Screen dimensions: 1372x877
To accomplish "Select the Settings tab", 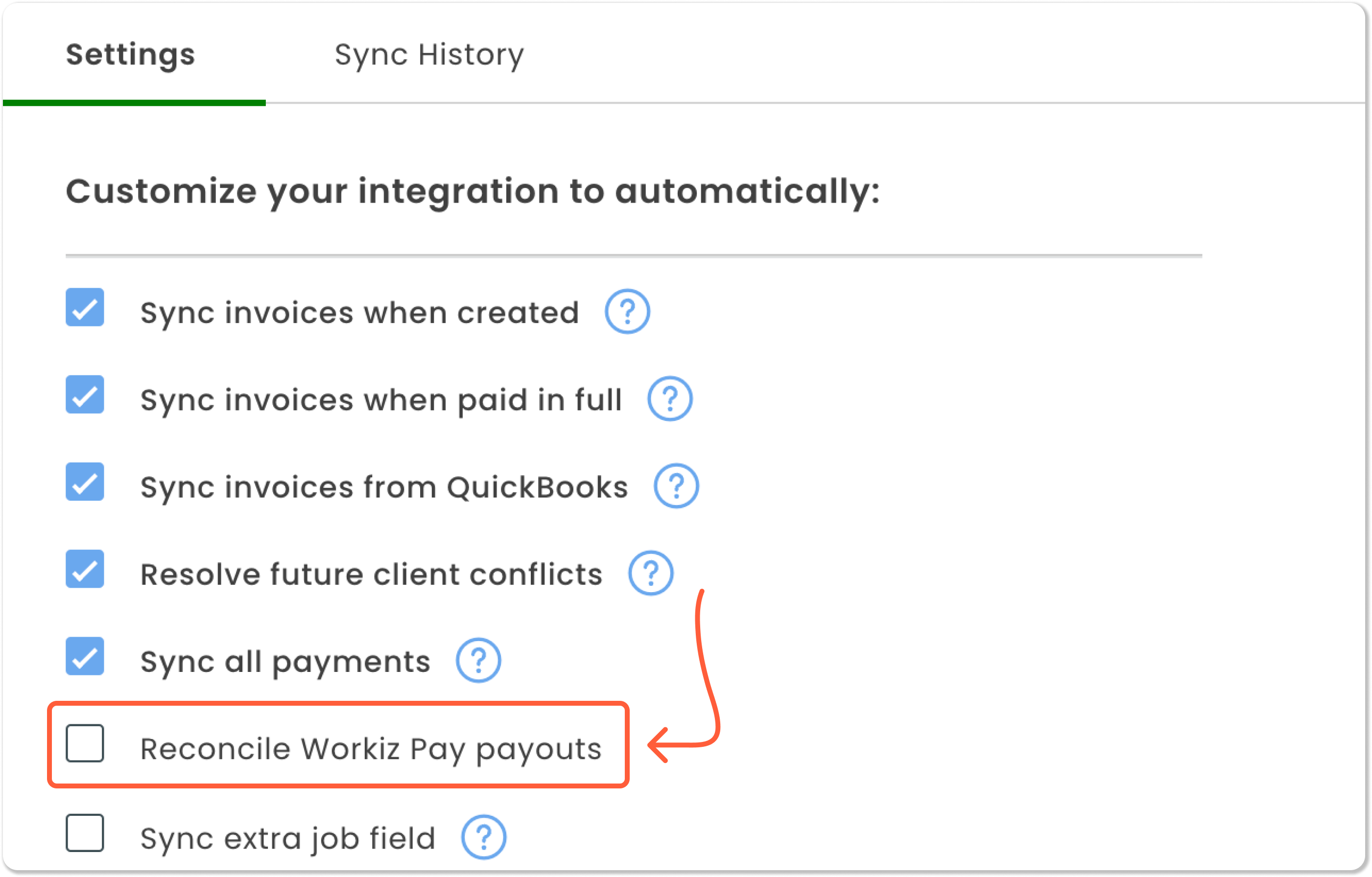I will coord(130,55).
